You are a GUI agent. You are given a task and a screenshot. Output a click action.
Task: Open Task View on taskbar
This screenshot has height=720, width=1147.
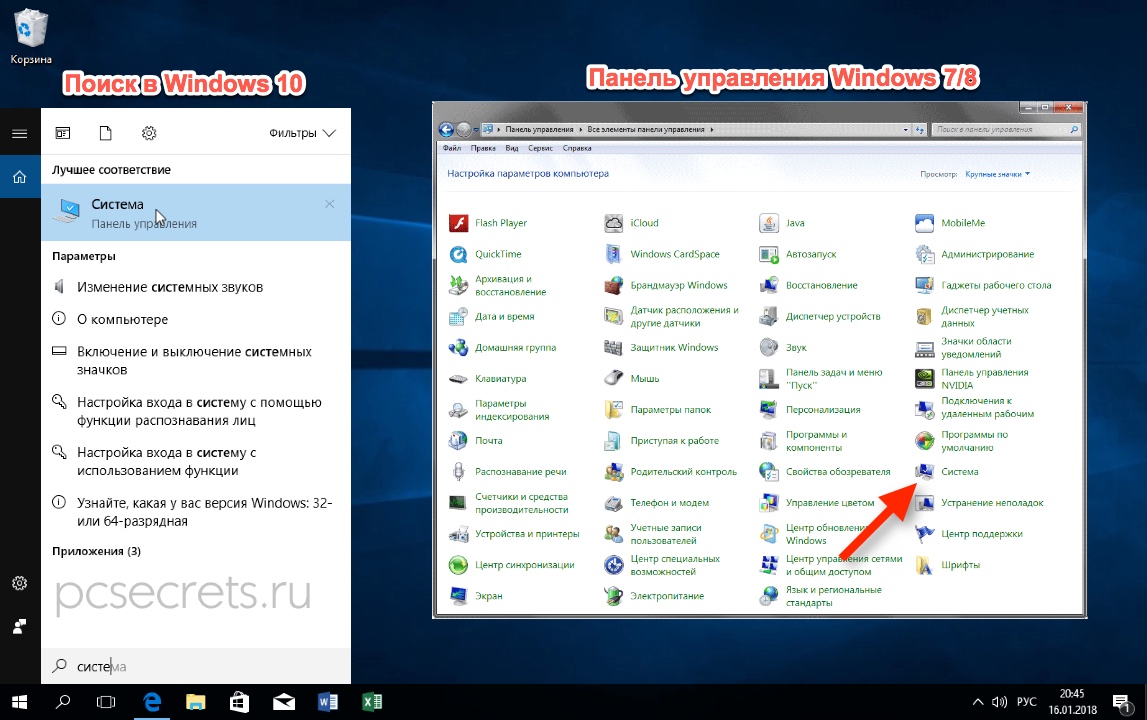click(106, 702)
